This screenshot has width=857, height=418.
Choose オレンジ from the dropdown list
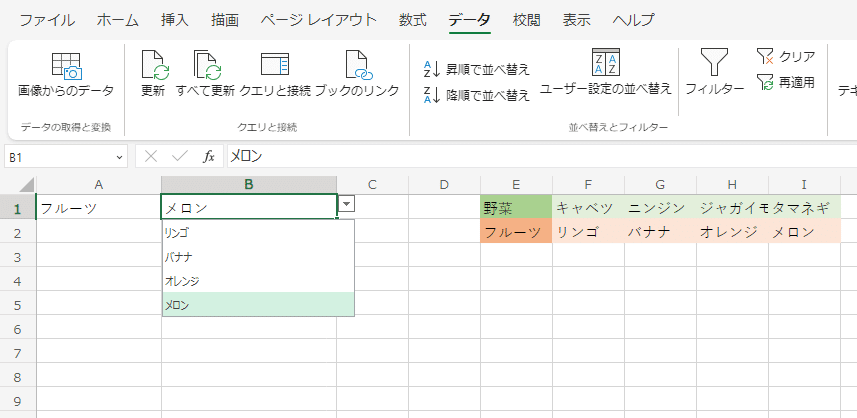click(258, 280)
